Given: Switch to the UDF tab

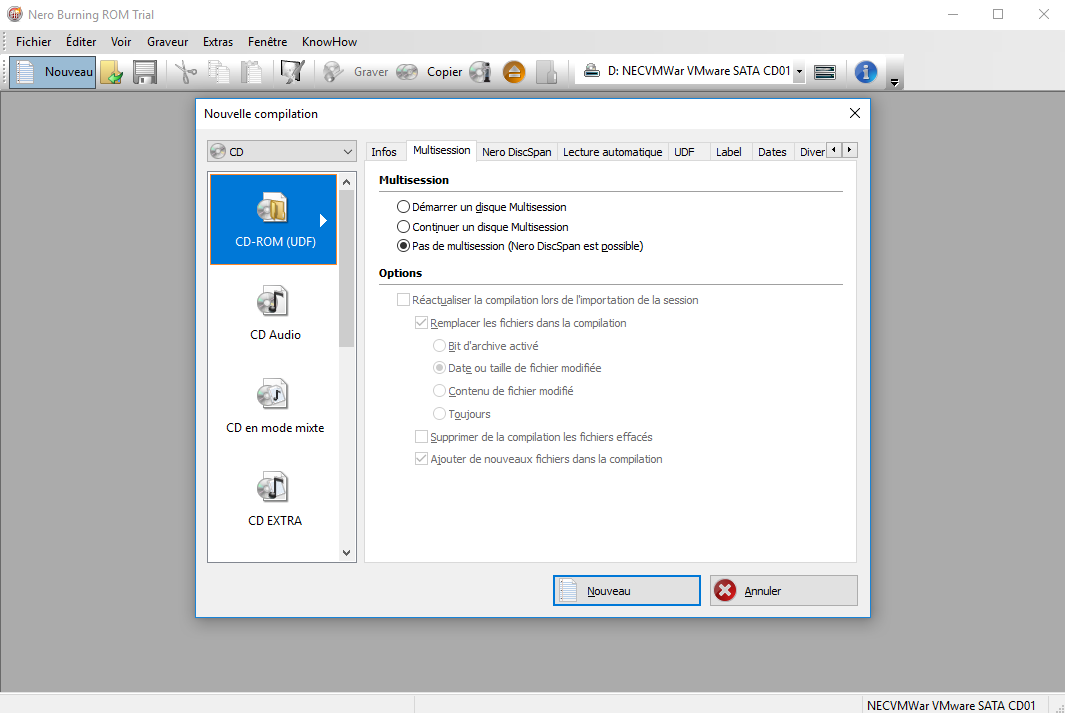Looking at the screenshot, I should coord(684,152).
